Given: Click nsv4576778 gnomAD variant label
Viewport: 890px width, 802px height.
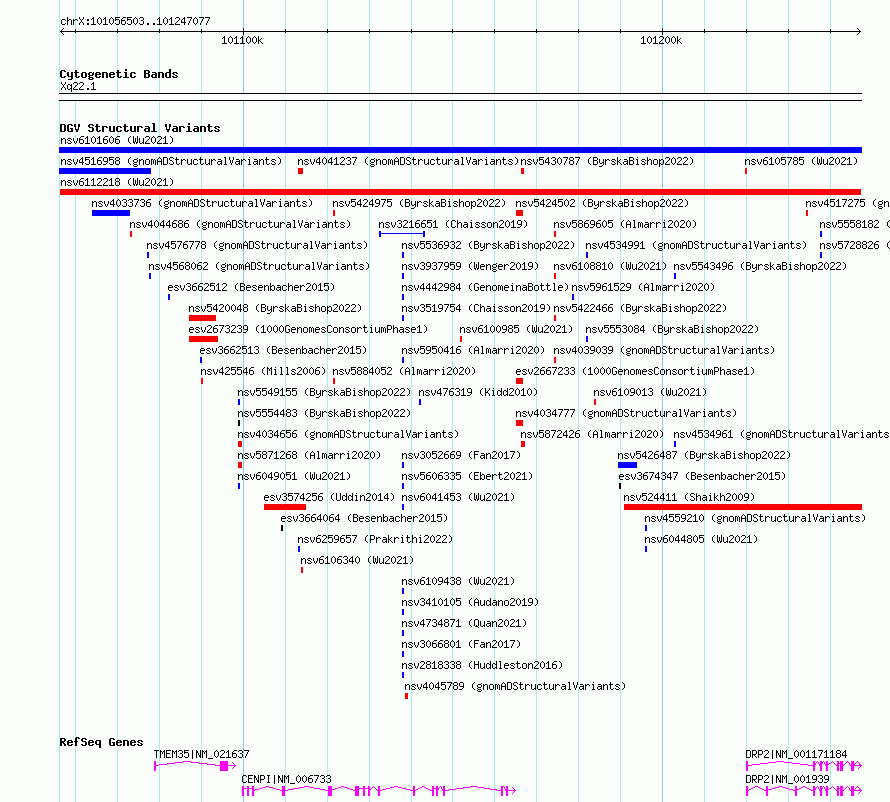Looking at the screenshot, I should coord(257,245).
